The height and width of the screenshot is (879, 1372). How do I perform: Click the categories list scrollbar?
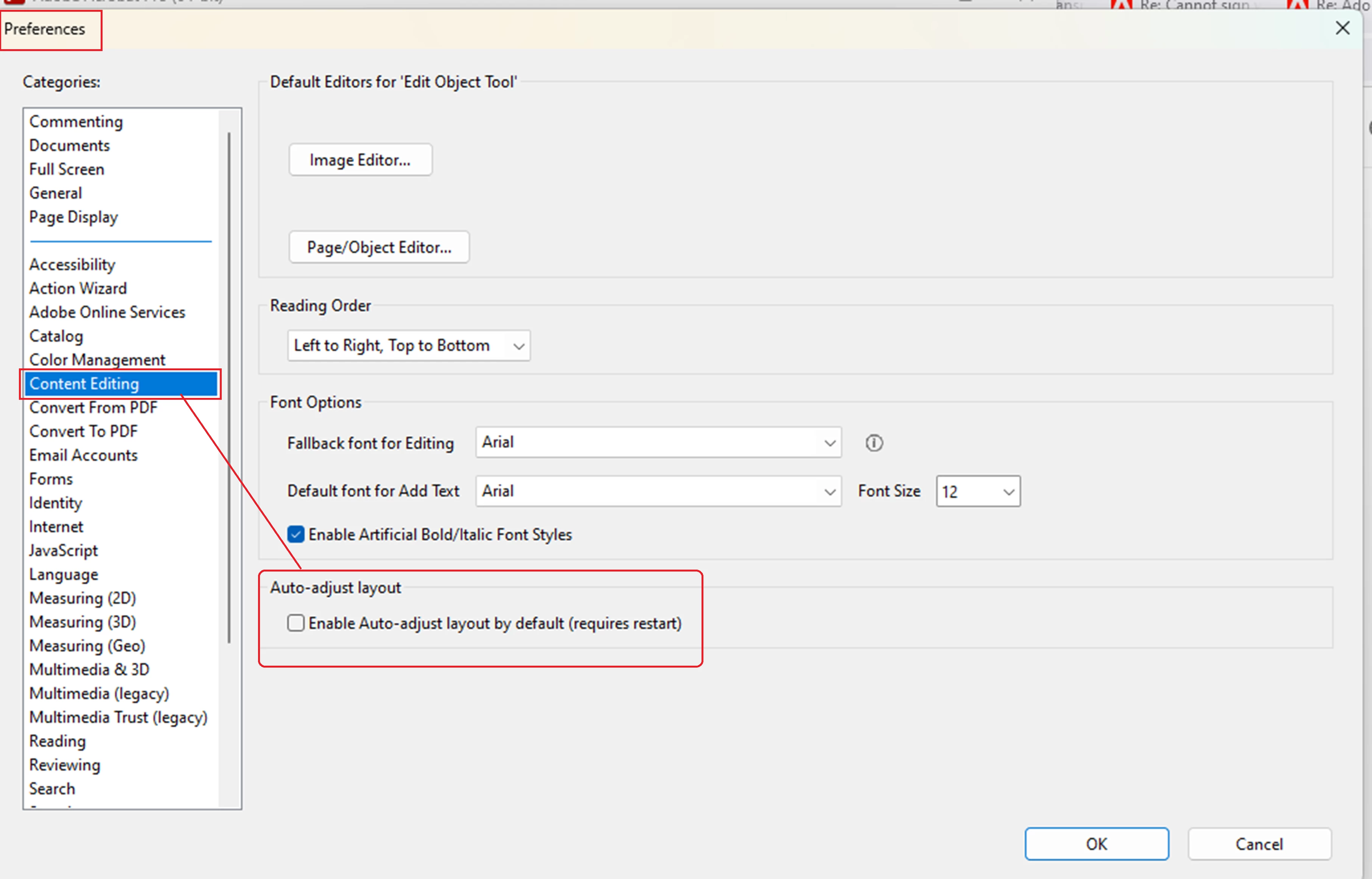point(229,388)
